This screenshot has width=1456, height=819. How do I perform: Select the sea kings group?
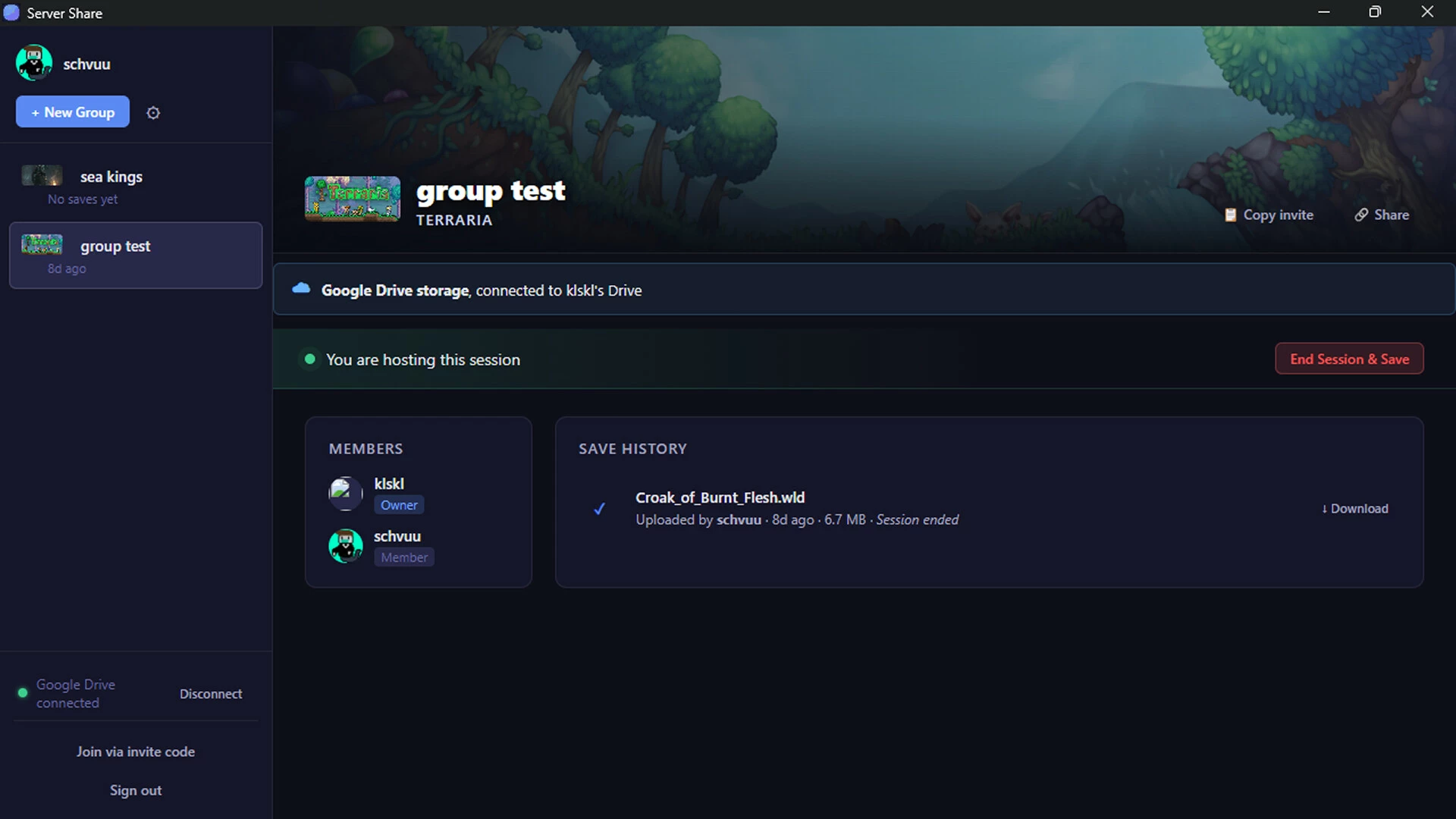coord(136,186)
